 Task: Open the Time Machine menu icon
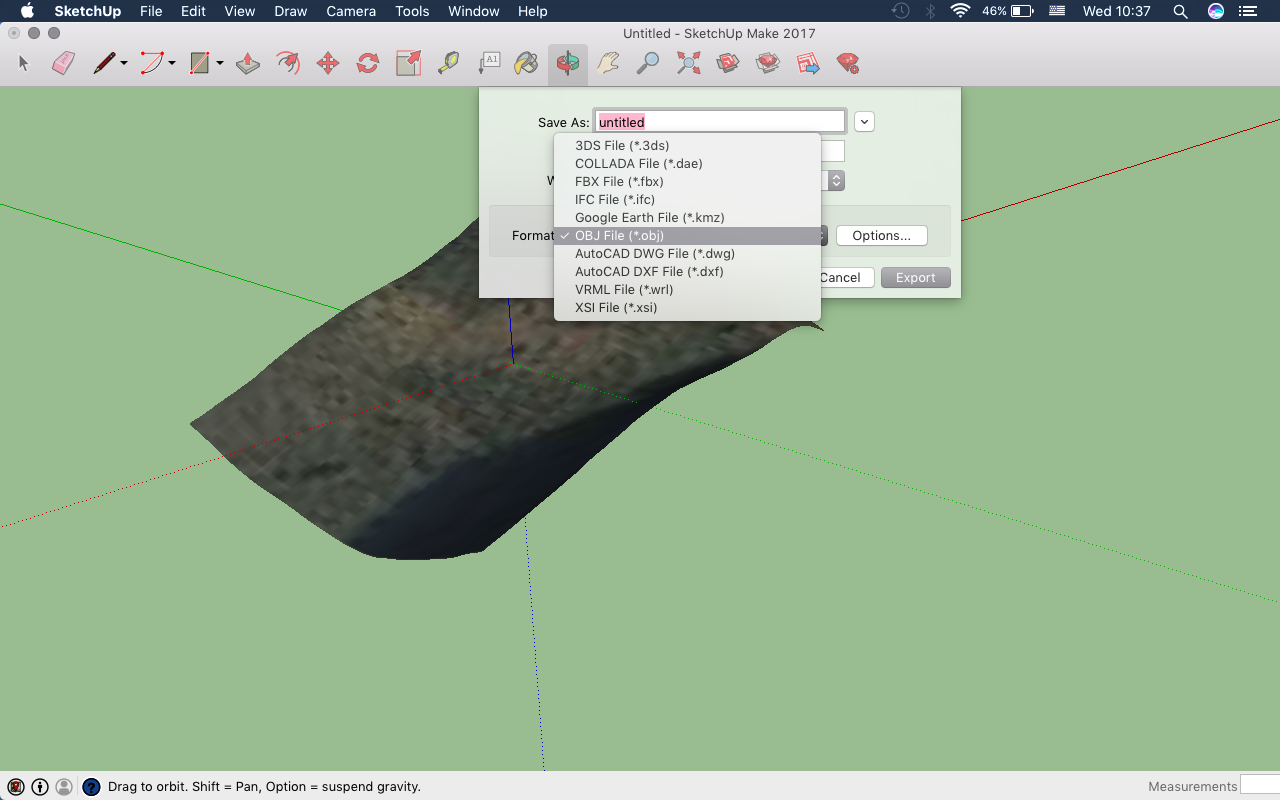901,11
